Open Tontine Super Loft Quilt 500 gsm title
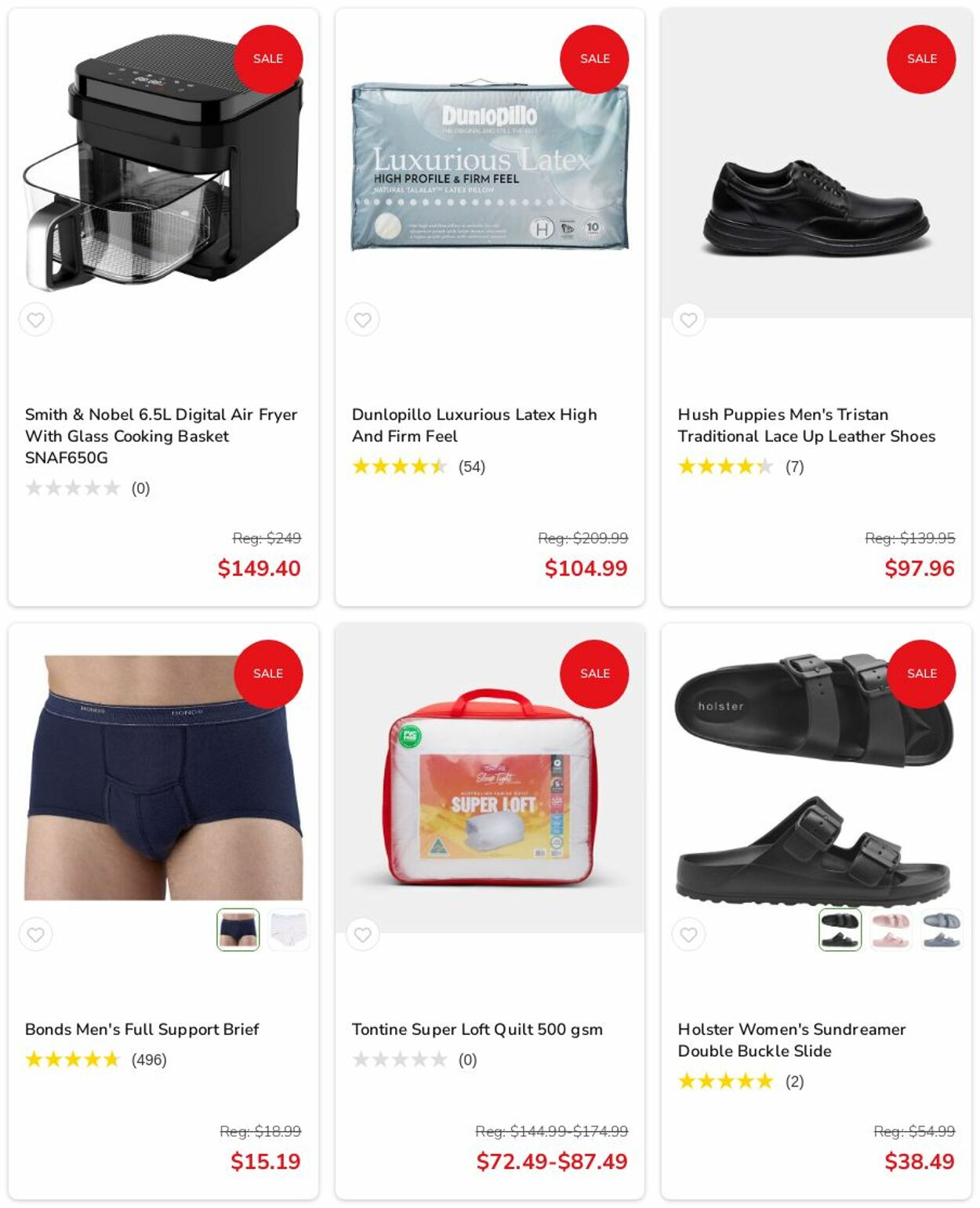980x1208 pixels. point(477,1029)
